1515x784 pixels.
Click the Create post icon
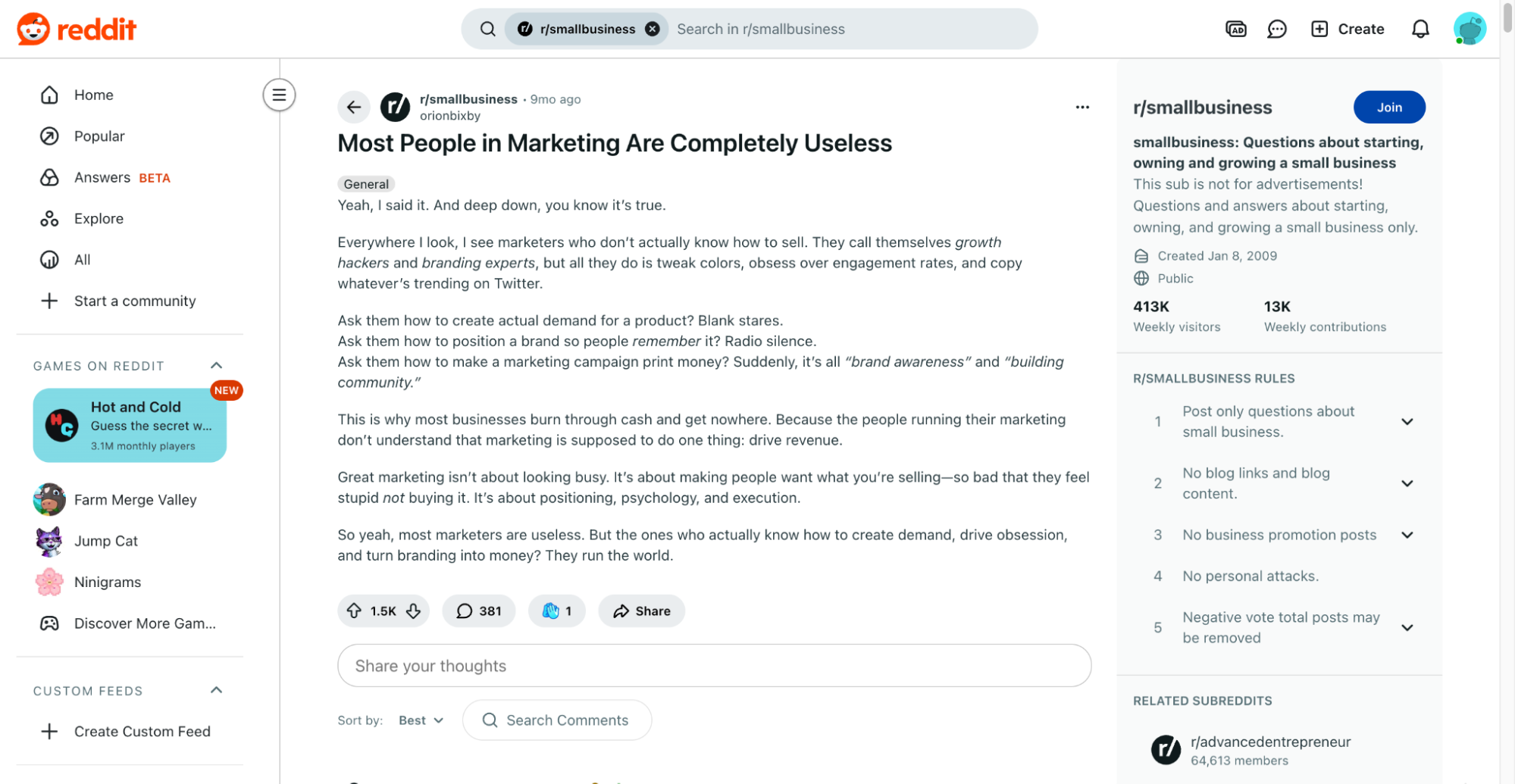pos(1319,28)
